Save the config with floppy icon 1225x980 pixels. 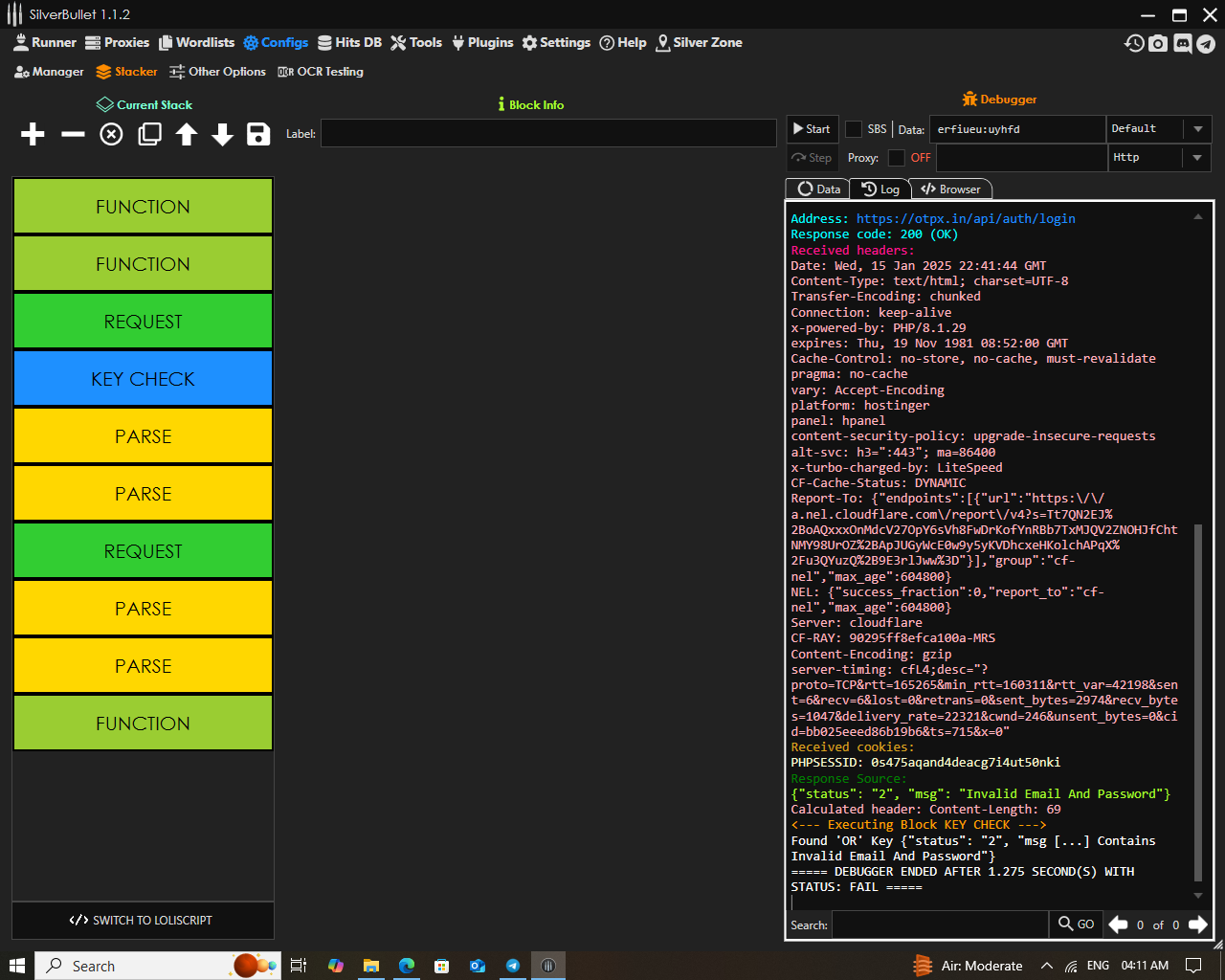tap(258, 134)
